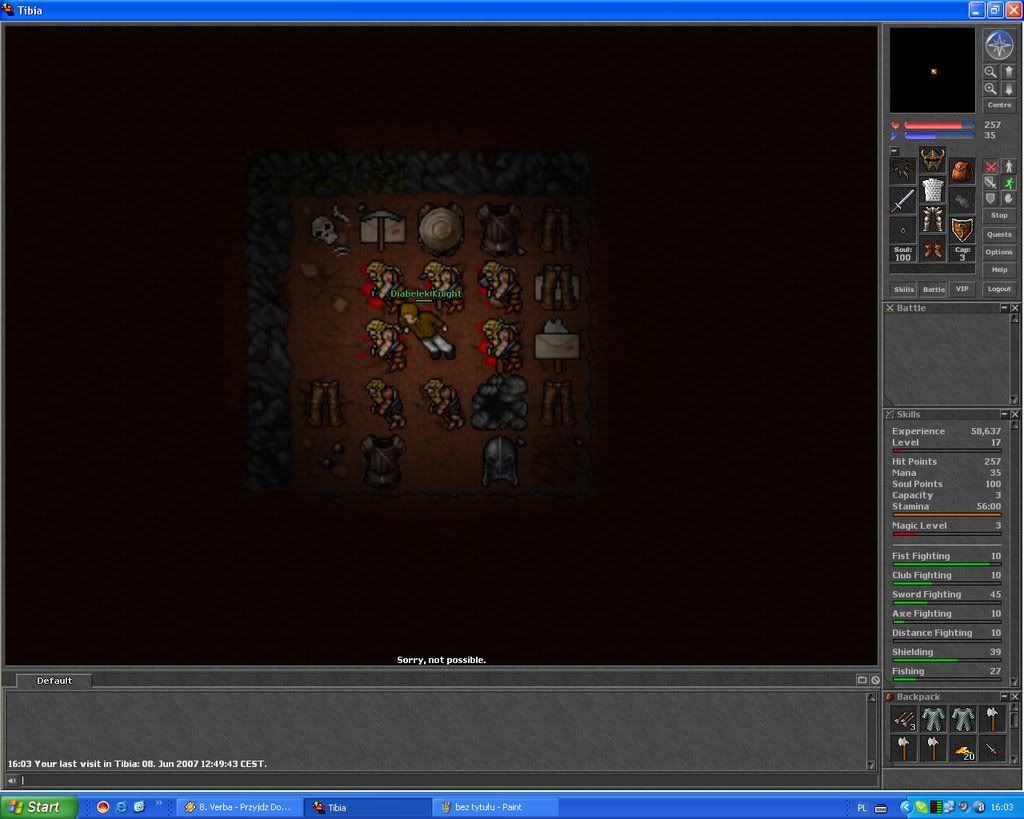The height and width of the screenshot is (819, 1024).
Task: Enable defensive fight mode shield icon
Action: pos(991,199)
